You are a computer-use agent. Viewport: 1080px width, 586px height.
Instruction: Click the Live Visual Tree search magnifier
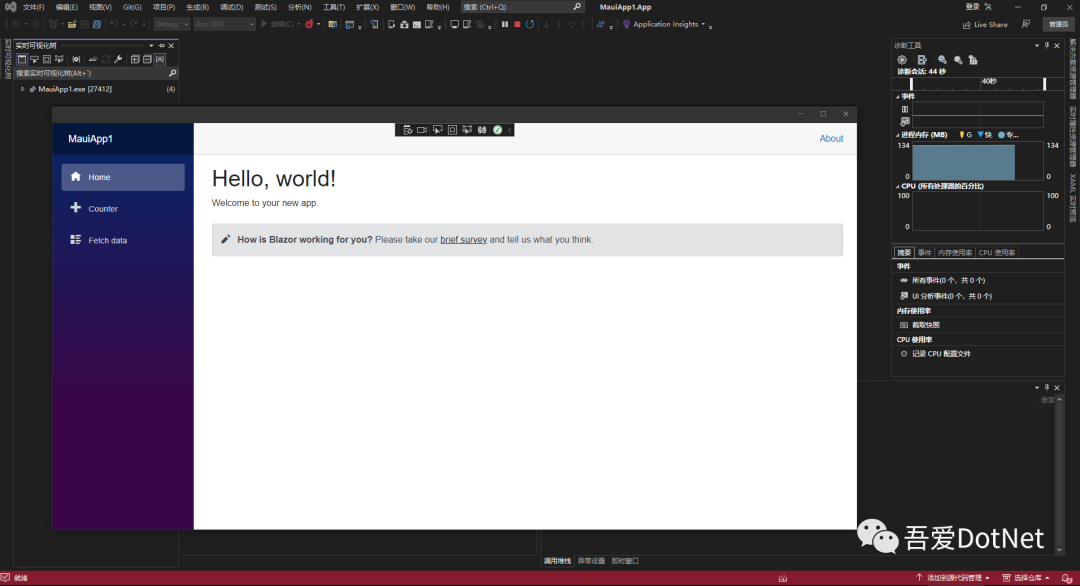(x=172, y=73)
